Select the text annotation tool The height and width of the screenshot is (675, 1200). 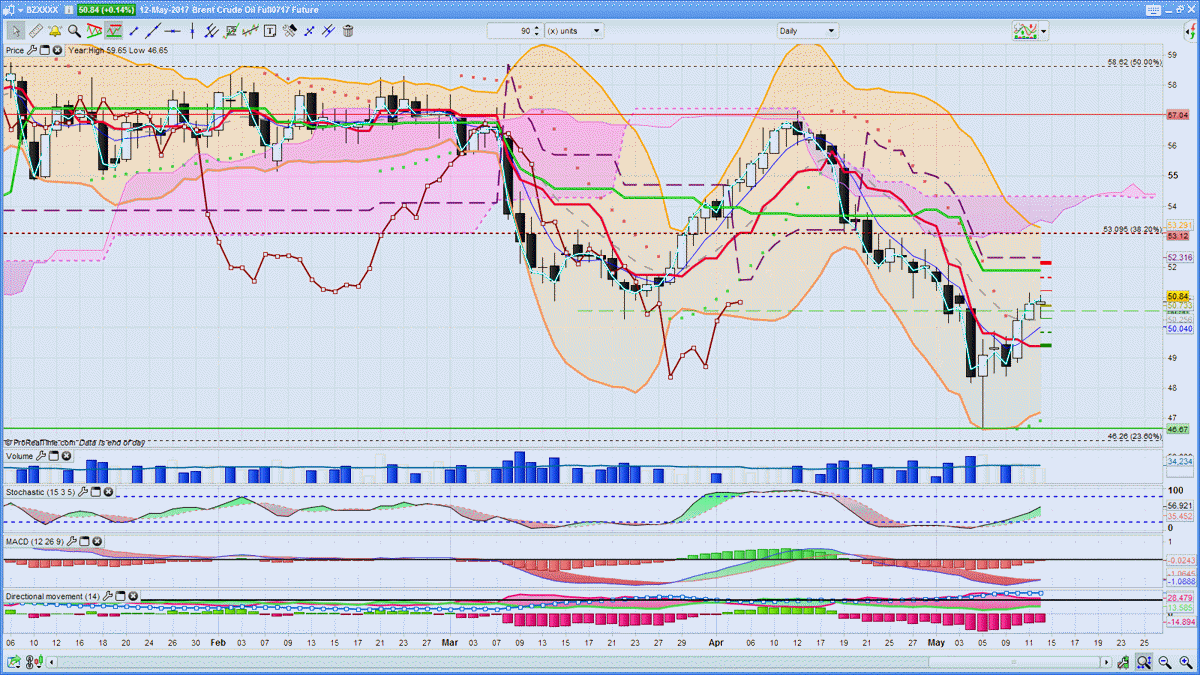pos(270,31)
